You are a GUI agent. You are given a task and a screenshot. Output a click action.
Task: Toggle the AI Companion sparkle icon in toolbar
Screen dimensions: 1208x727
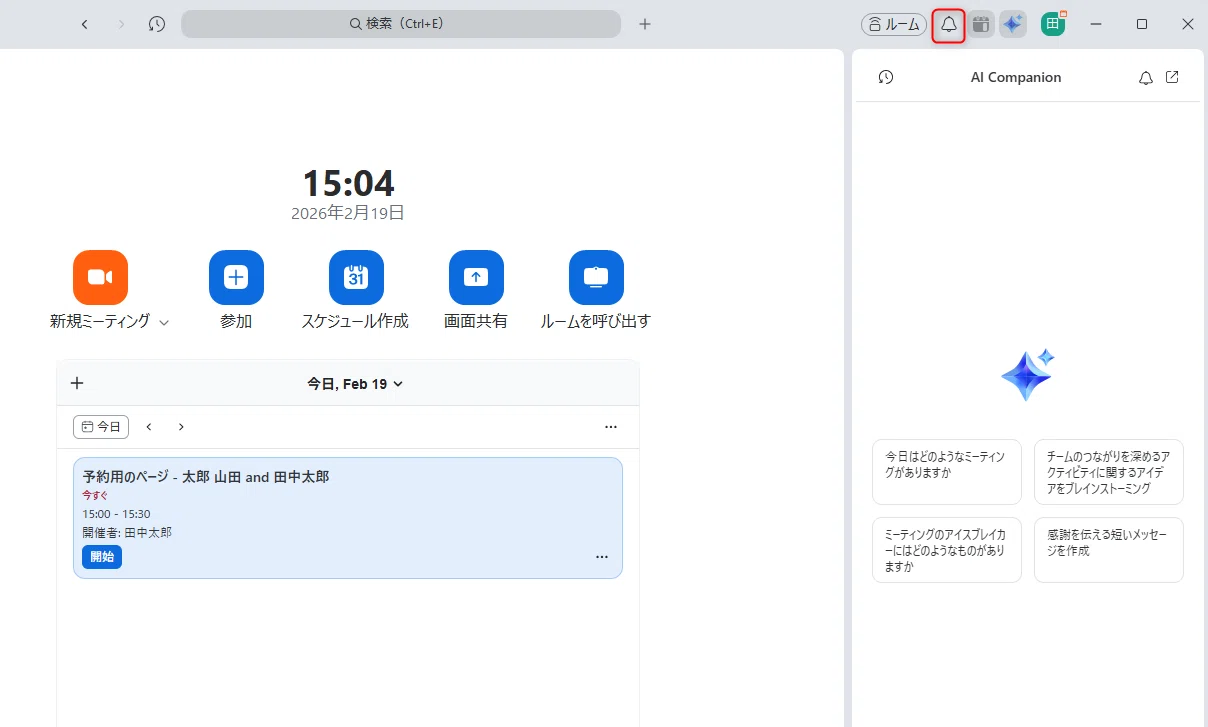click(x=1013, y=25)
